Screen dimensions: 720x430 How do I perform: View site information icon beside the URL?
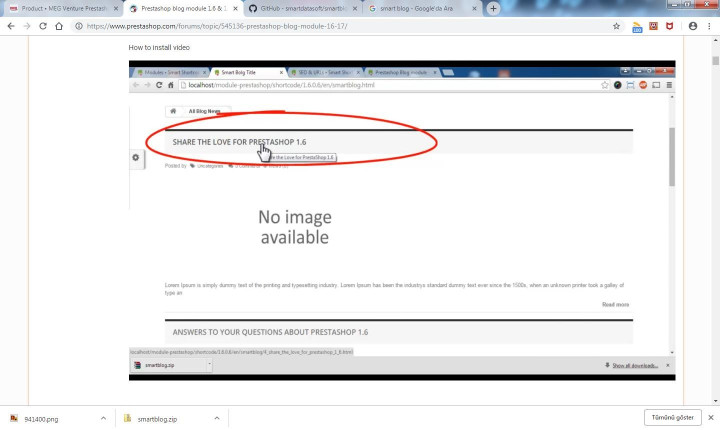(79, 26)
